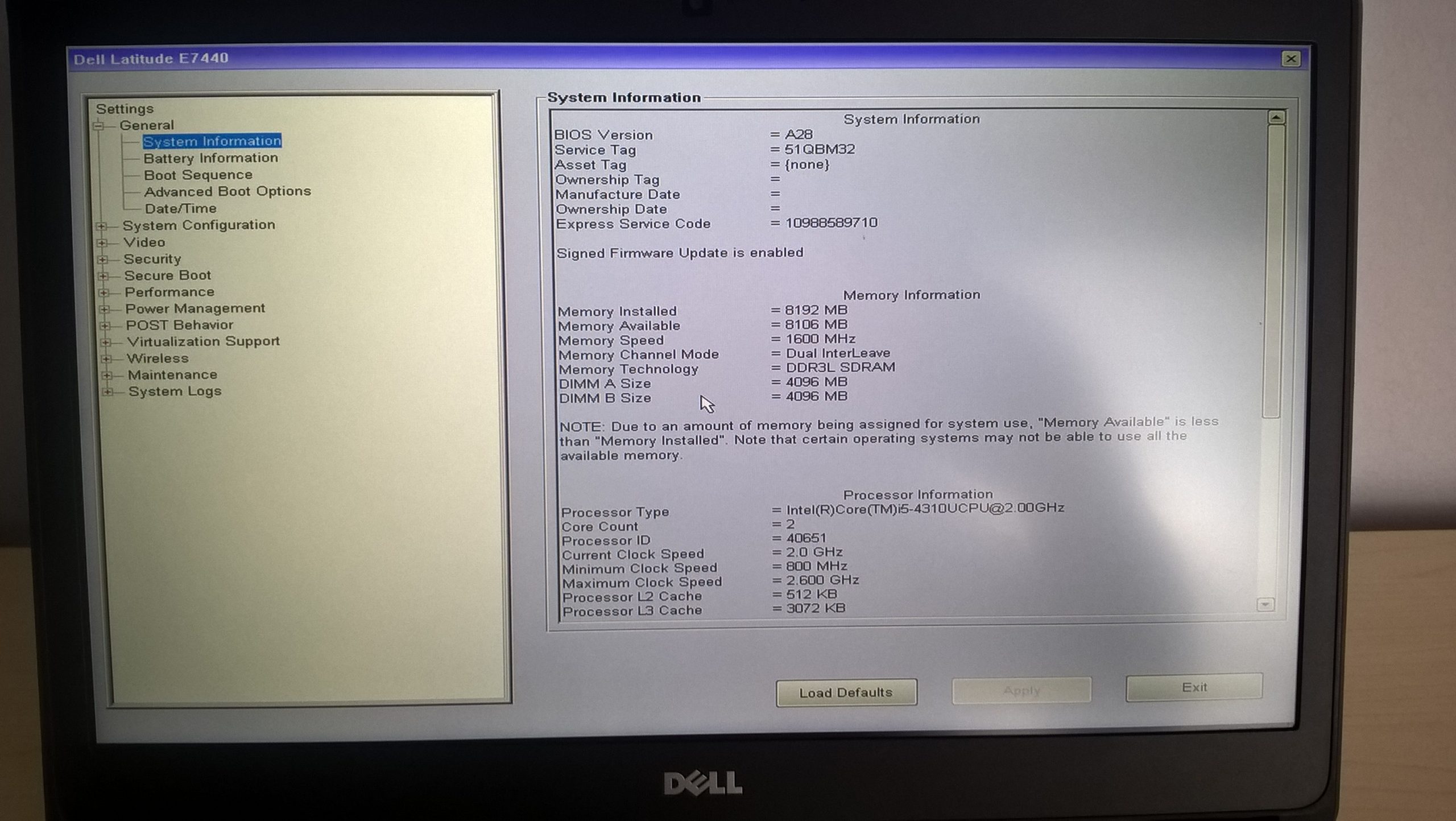Image resolution: width=1456 pixels, height=821 pixels.
Task: Expand the POST Behavior node
Action: 105,325
